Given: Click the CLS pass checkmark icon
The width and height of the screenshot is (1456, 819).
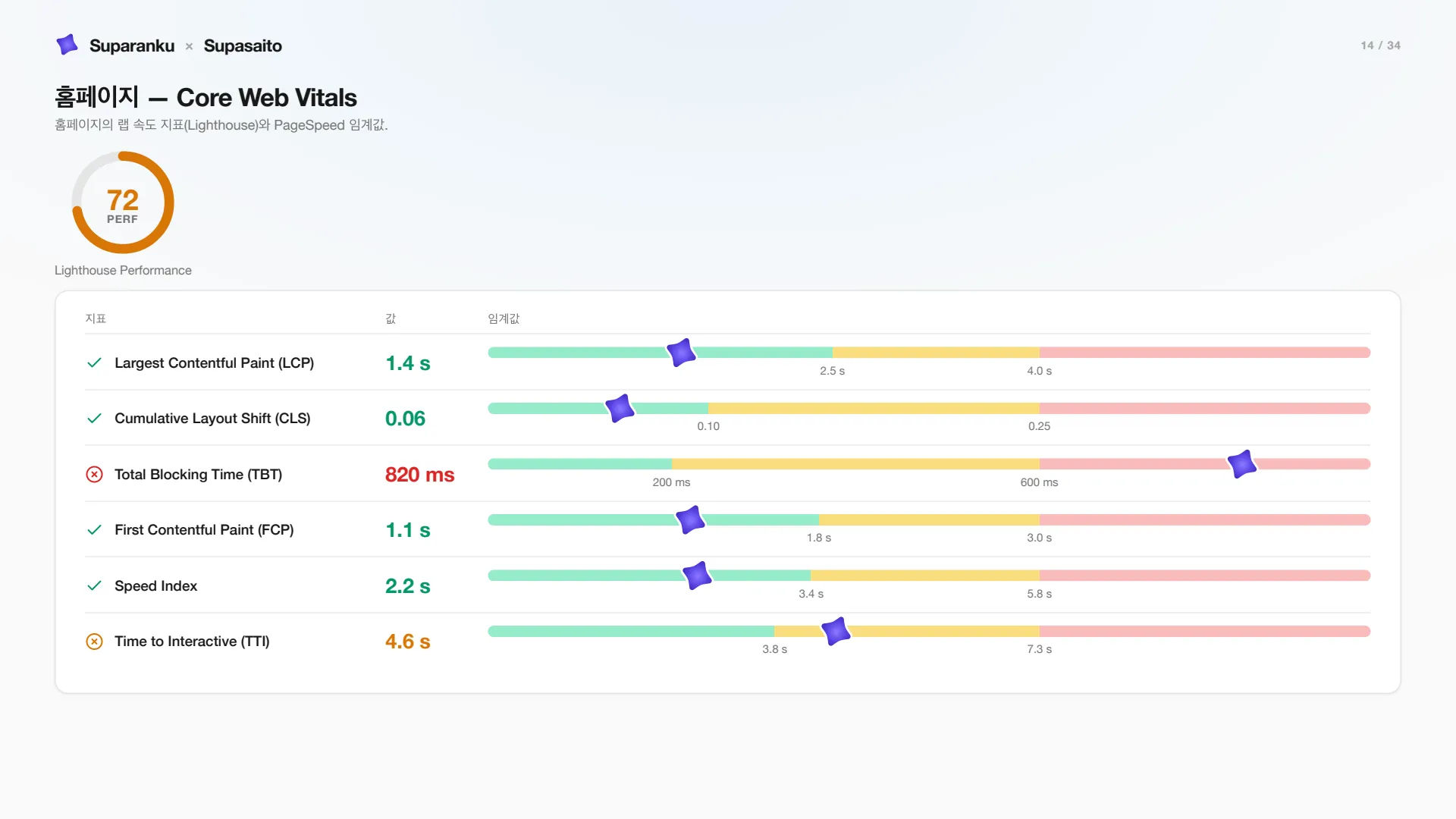Looking at the screenshot, I should (94, 419).
